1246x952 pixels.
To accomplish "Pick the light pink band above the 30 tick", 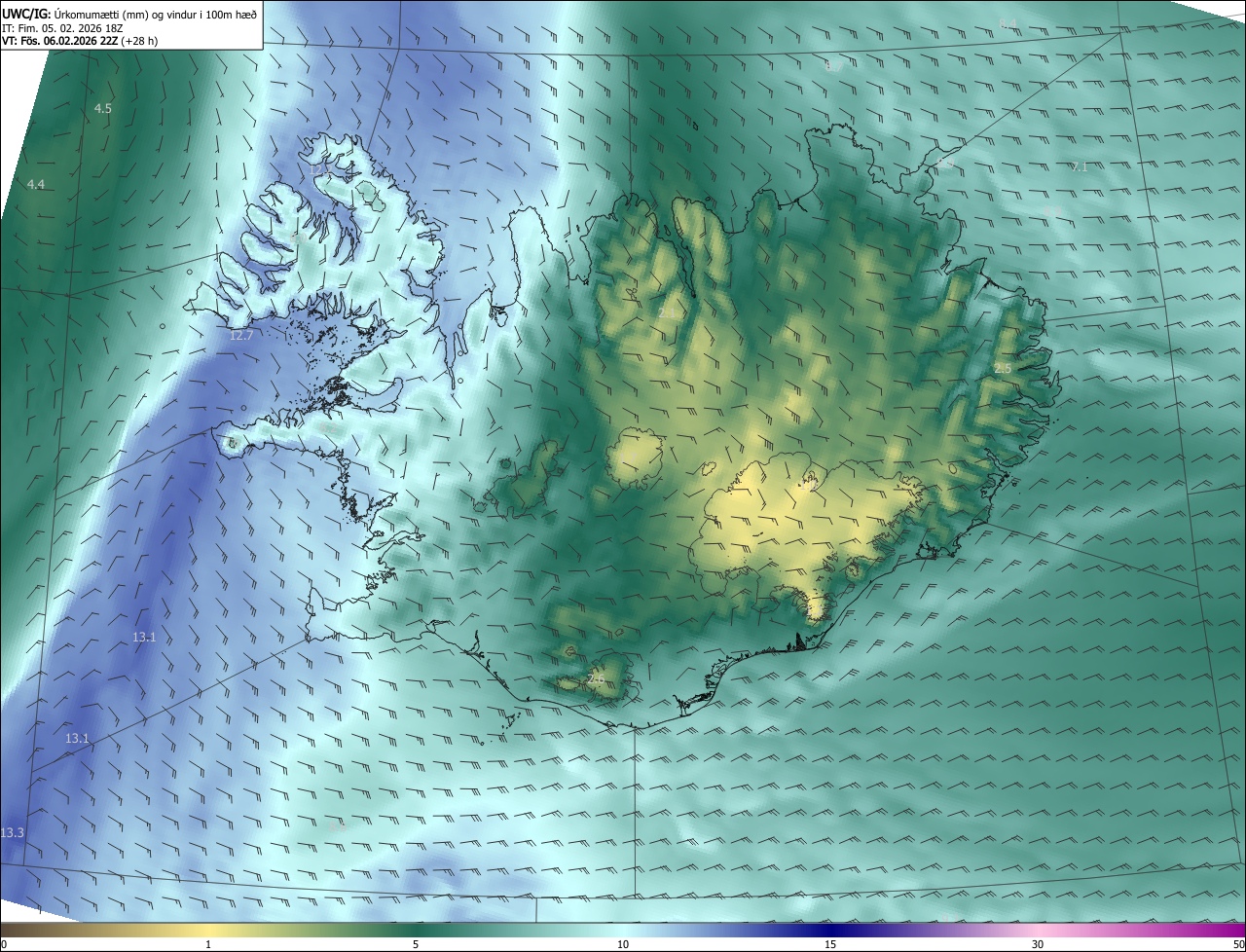I will pos(1038,930).
